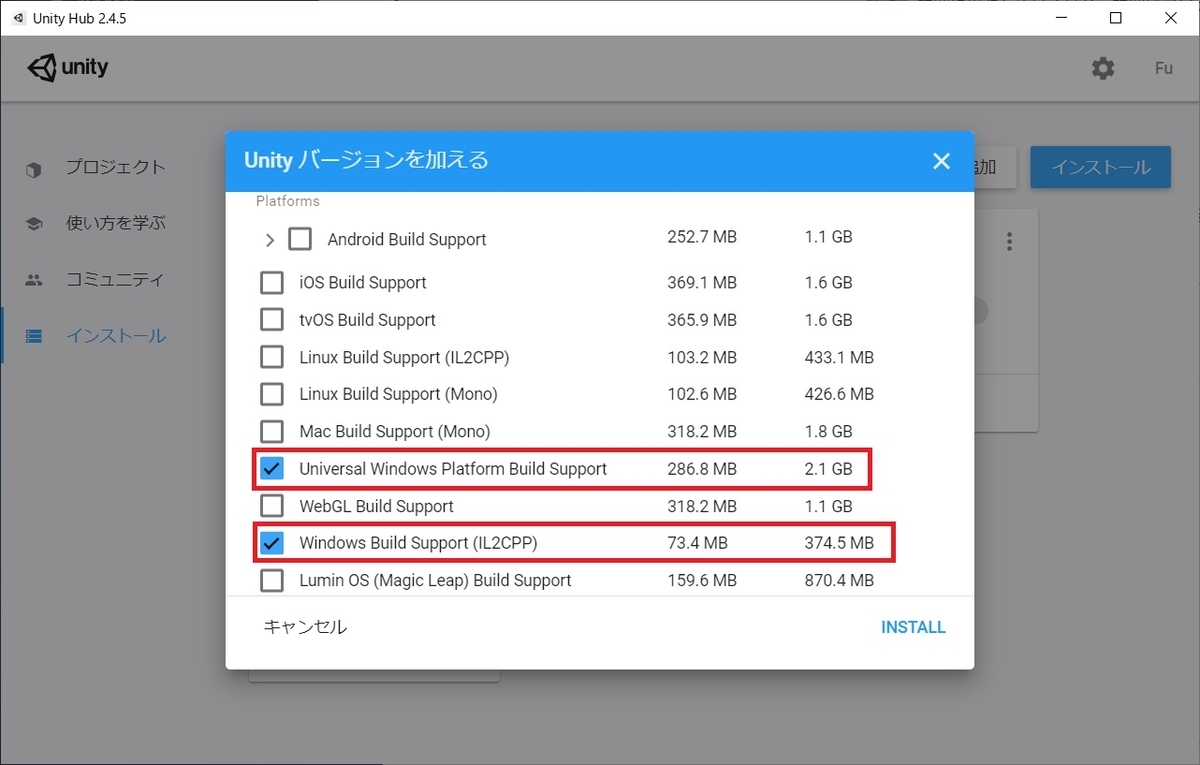
Task: Click the tvOS Build Support label
Action: pyautogui.click(x=367, y=320)
